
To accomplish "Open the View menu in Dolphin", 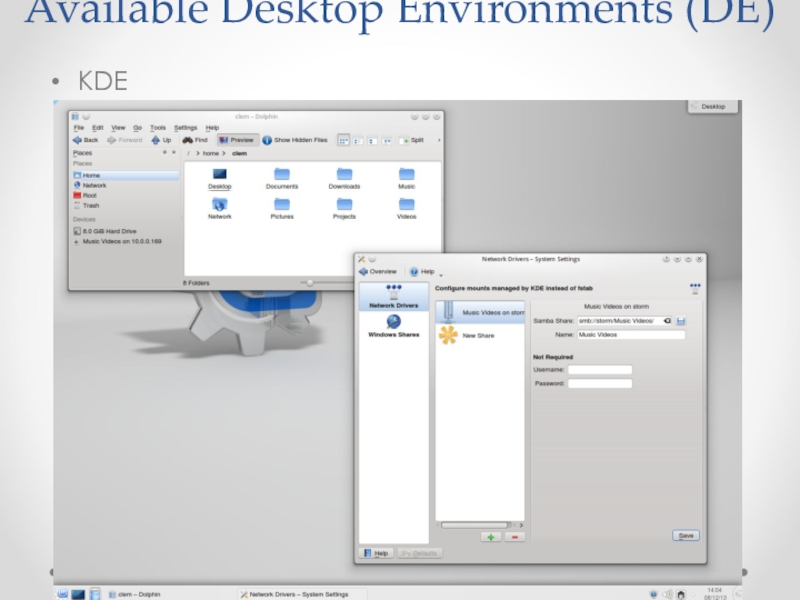I will [x=118, y=128].
